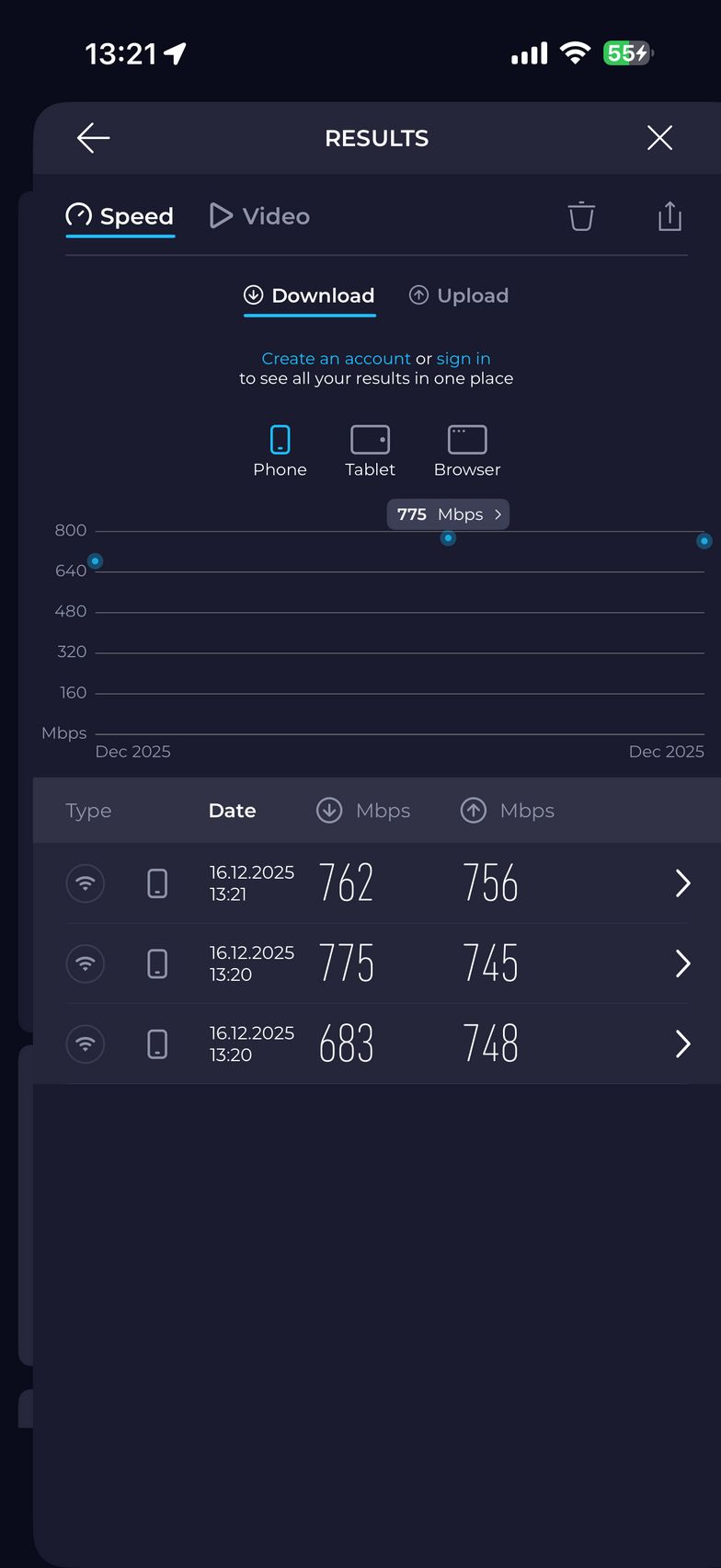This screenshot has width=721, height=1568.
Task: Tap the sign in link
Action: (x=463, y=359)
